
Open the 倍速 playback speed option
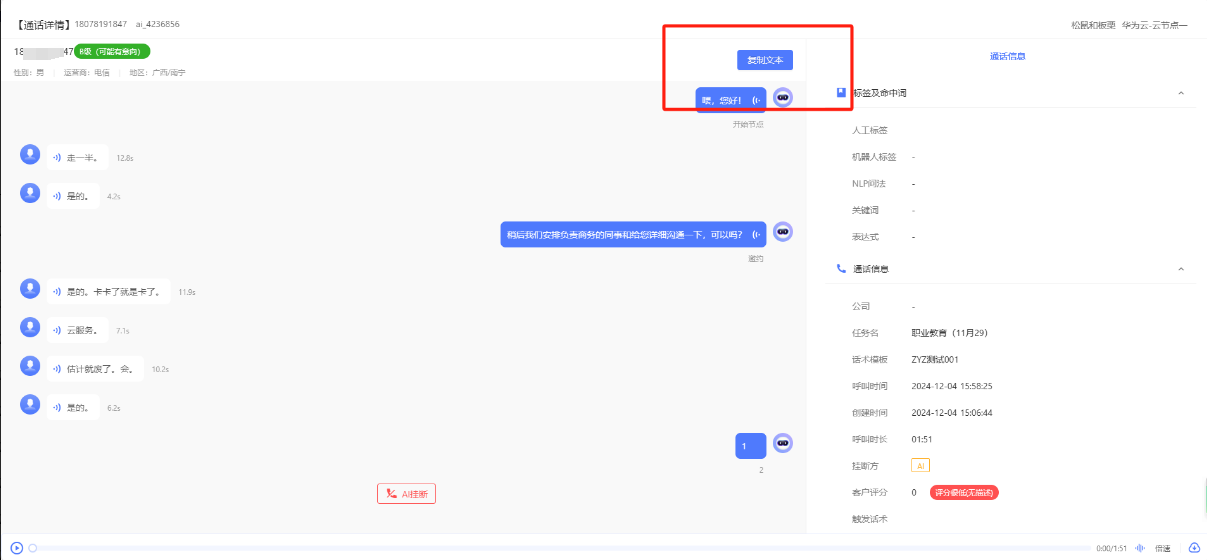pyautogui.click(x=1162, y=548)
